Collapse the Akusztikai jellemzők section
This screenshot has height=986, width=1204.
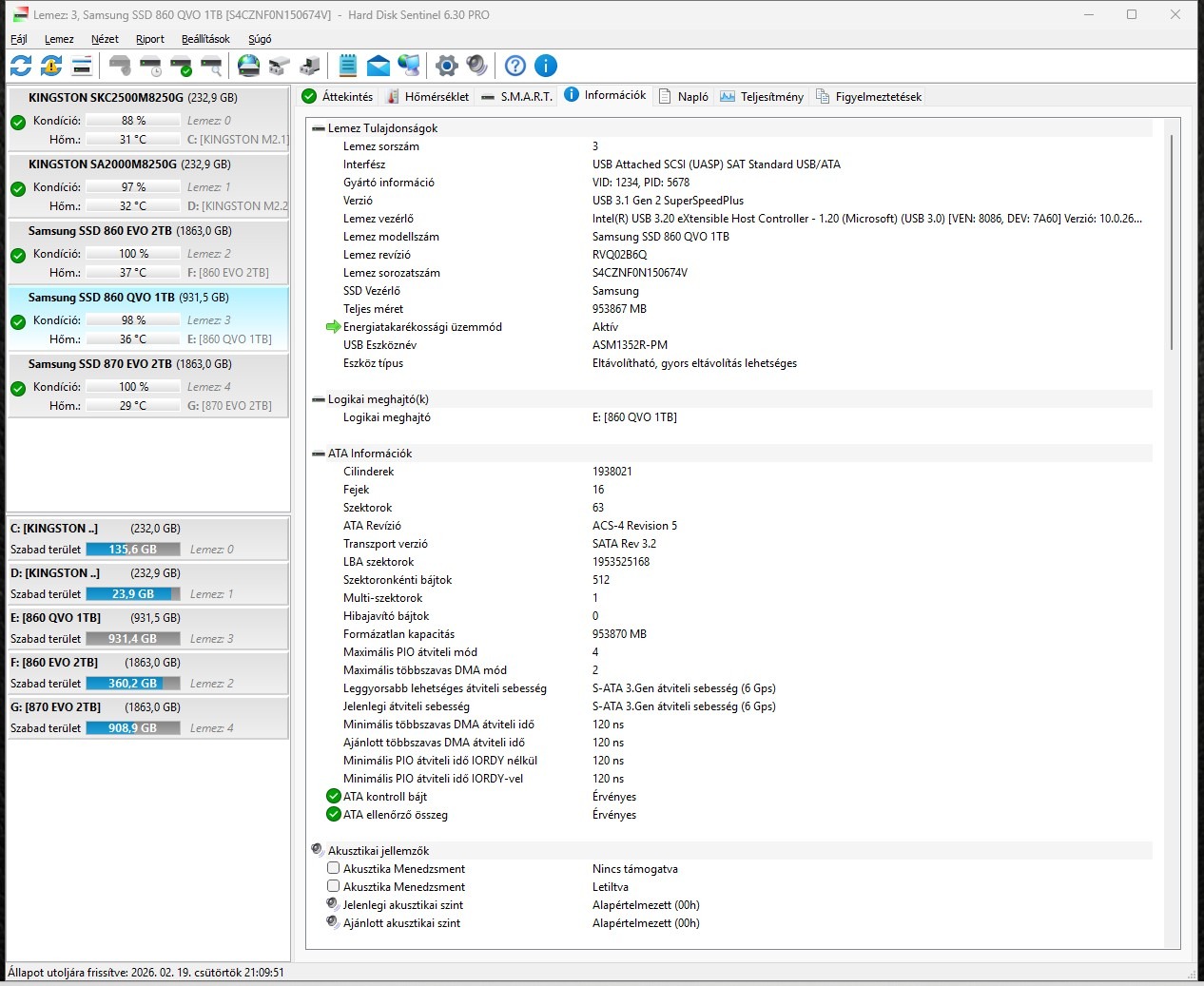(x=318, y=850)
